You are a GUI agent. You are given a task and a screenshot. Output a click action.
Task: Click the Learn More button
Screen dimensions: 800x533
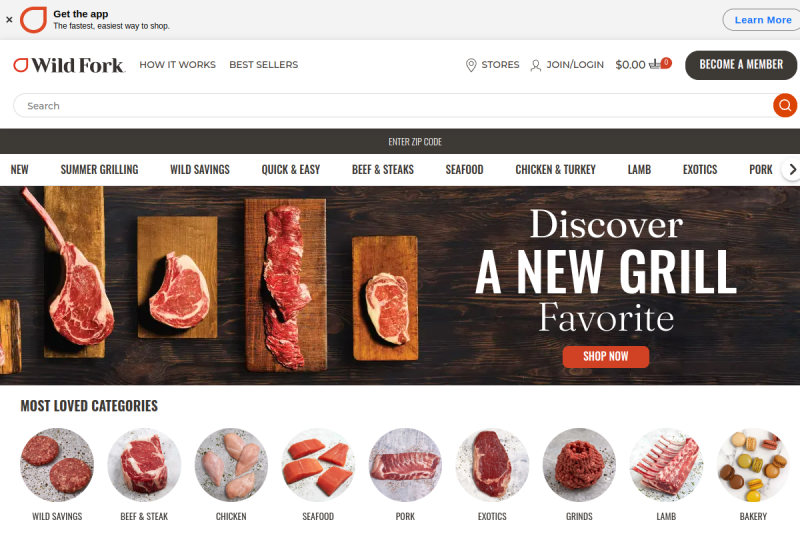(x=763, y=20)
